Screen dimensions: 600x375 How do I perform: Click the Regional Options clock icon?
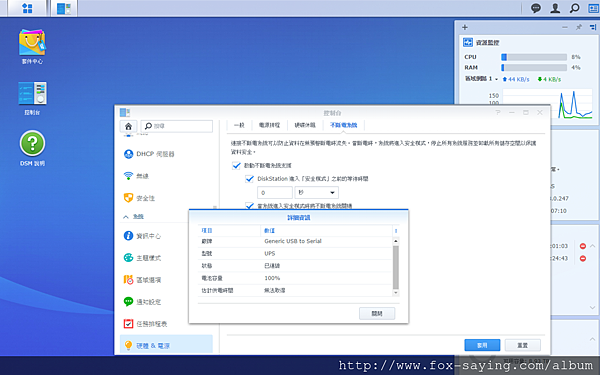(128, 280)
